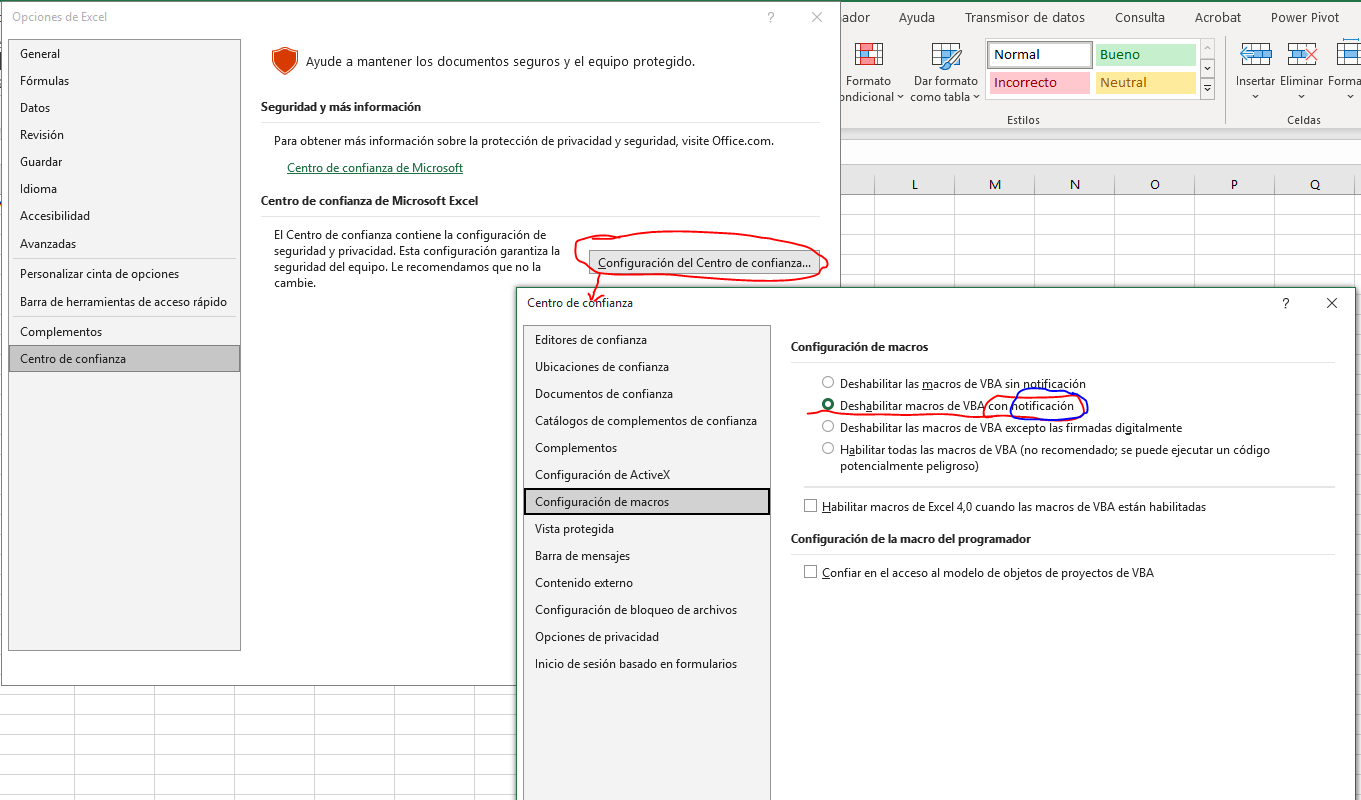Expand the full cell styles gallery

click(x=1207, y=89)
